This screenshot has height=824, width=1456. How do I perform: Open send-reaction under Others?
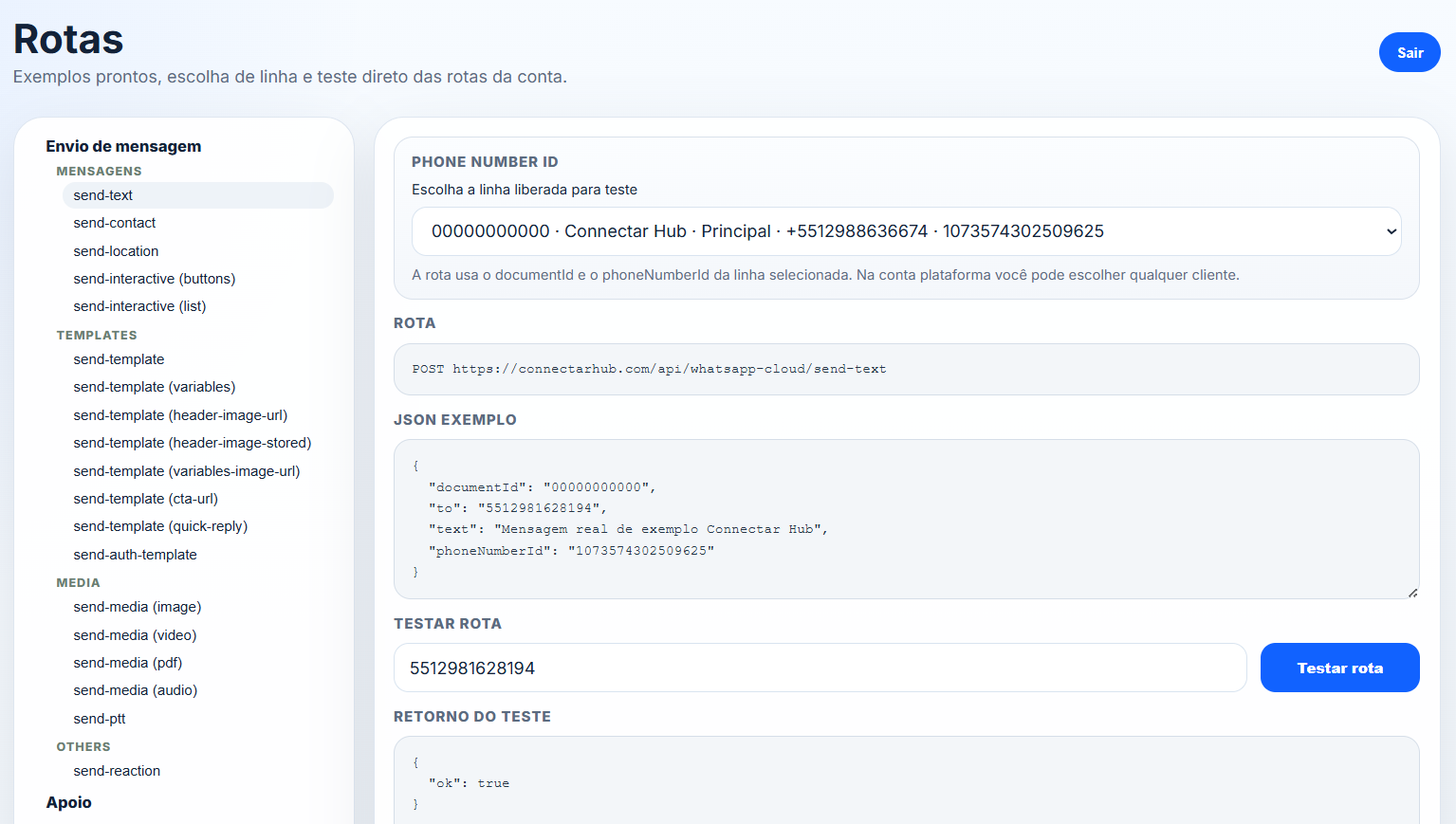(117, 771)
